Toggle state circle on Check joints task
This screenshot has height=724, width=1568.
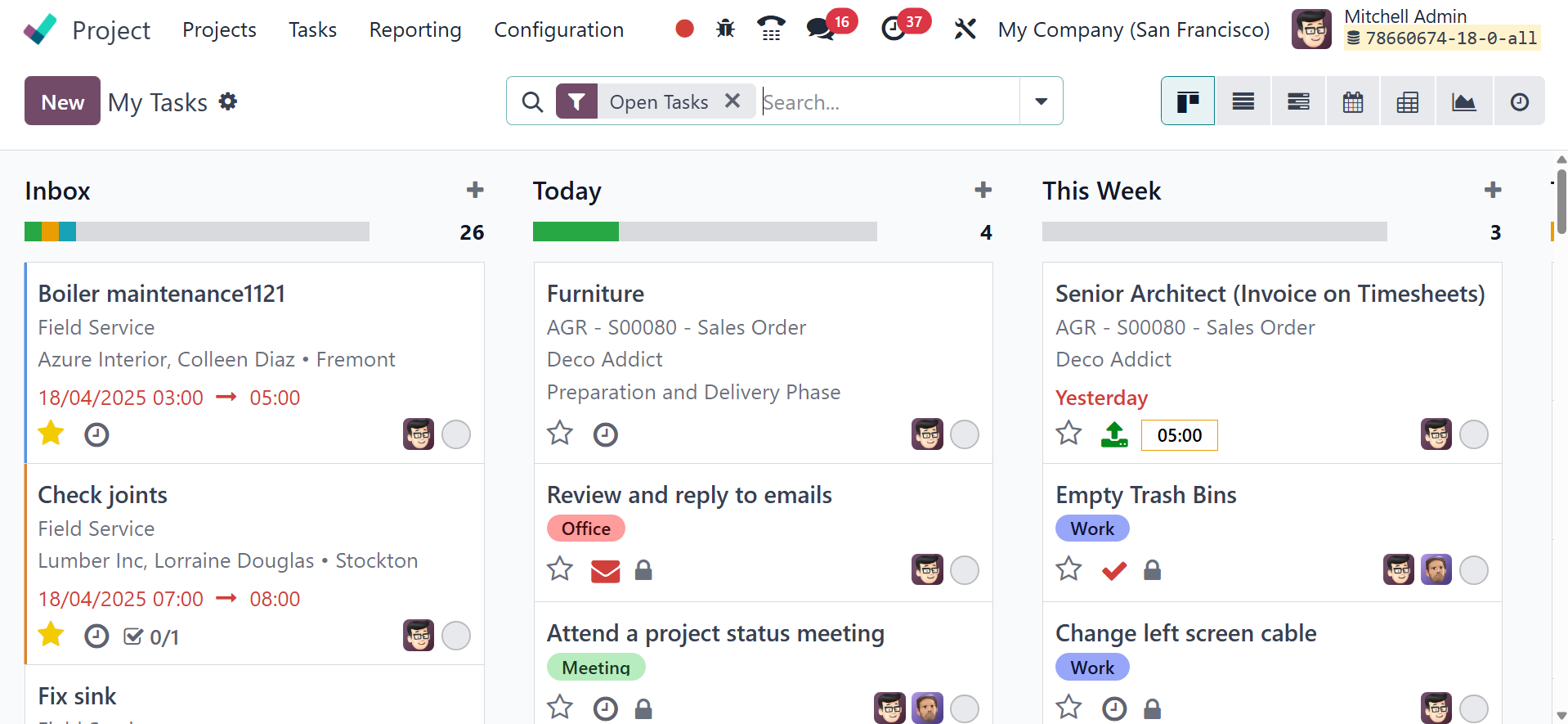click(456, 636)
